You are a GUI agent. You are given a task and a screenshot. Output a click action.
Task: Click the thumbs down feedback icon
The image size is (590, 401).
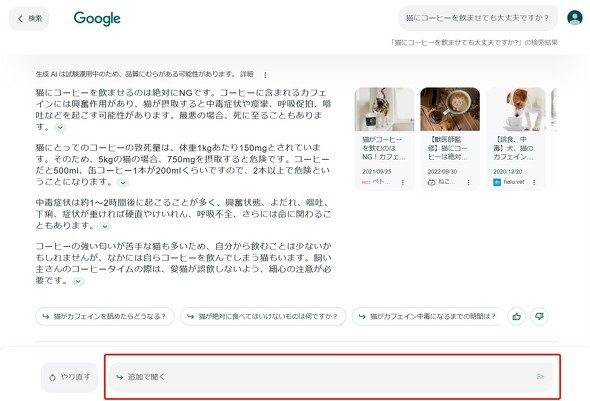click(539, 316)
